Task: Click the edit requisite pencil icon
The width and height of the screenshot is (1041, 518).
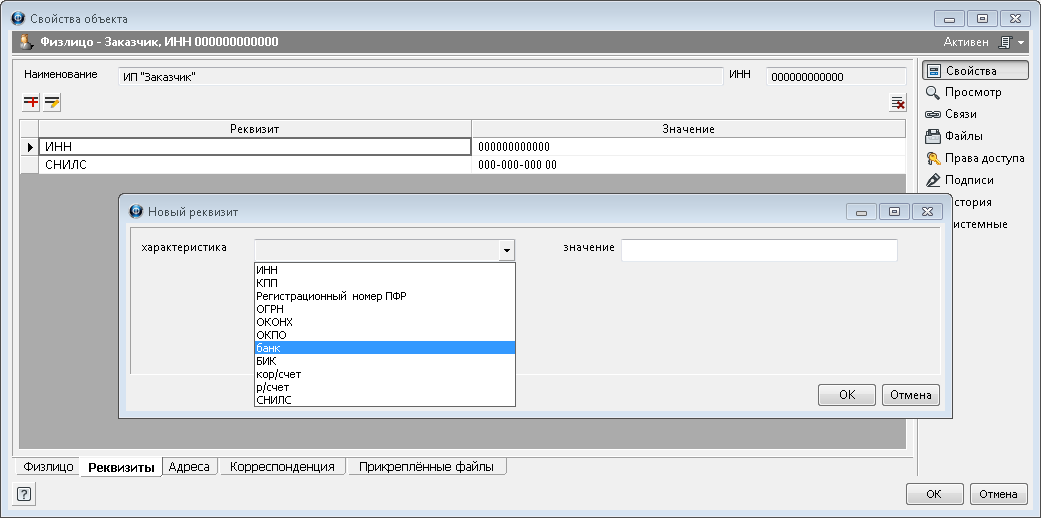Action: pos(52,102)
